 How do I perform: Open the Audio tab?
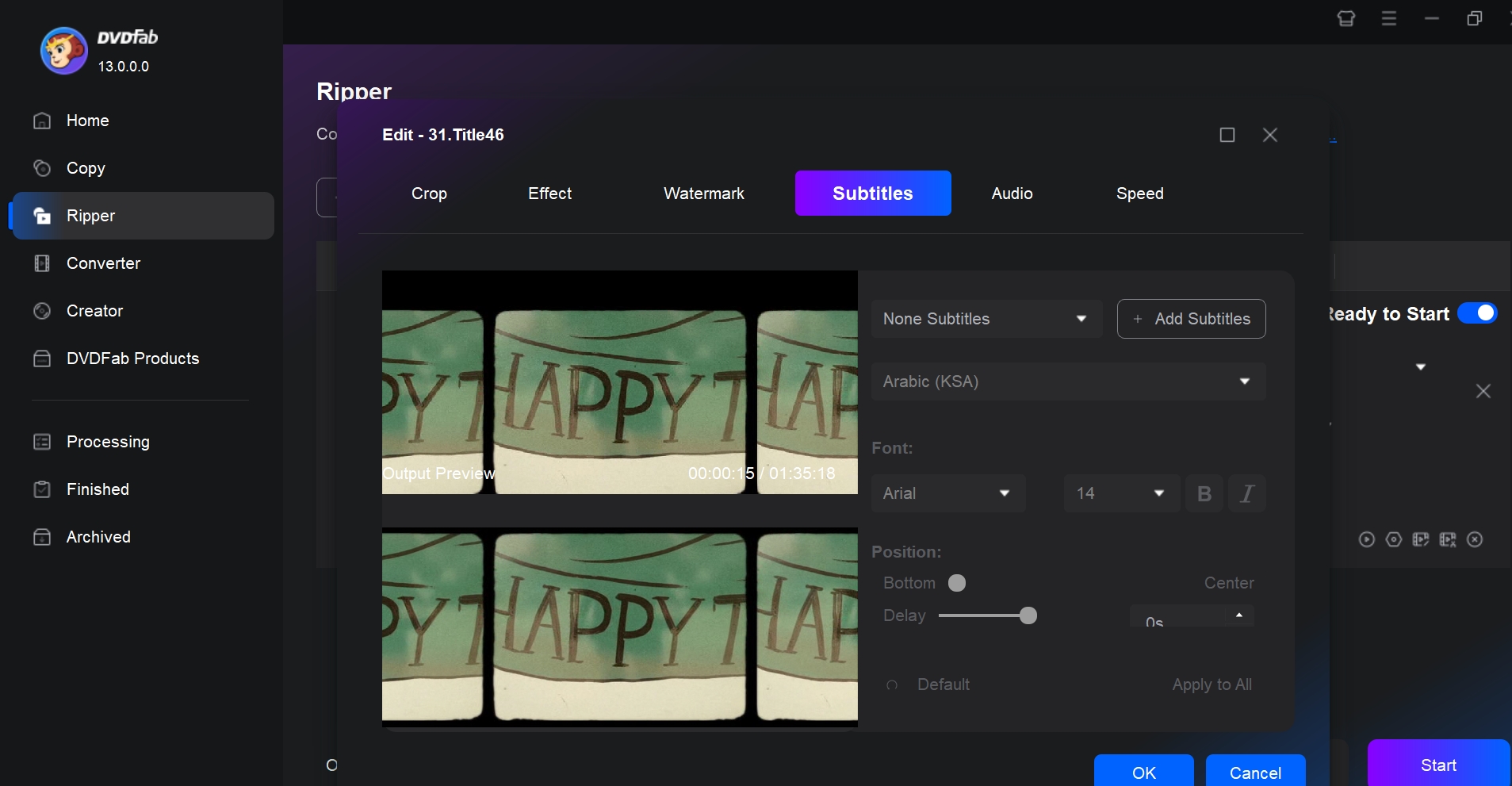click(1012, 194)
